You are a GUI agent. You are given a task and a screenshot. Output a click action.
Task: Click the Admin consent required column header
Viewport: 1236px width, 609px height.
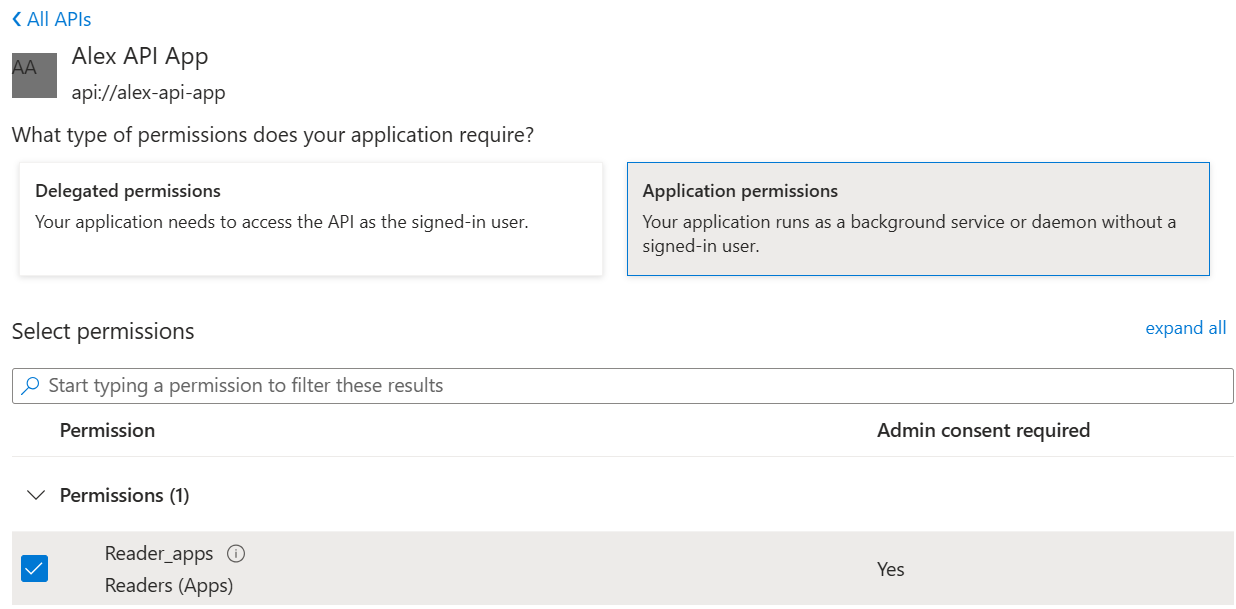pyautogui.click(x=982, y=431)
